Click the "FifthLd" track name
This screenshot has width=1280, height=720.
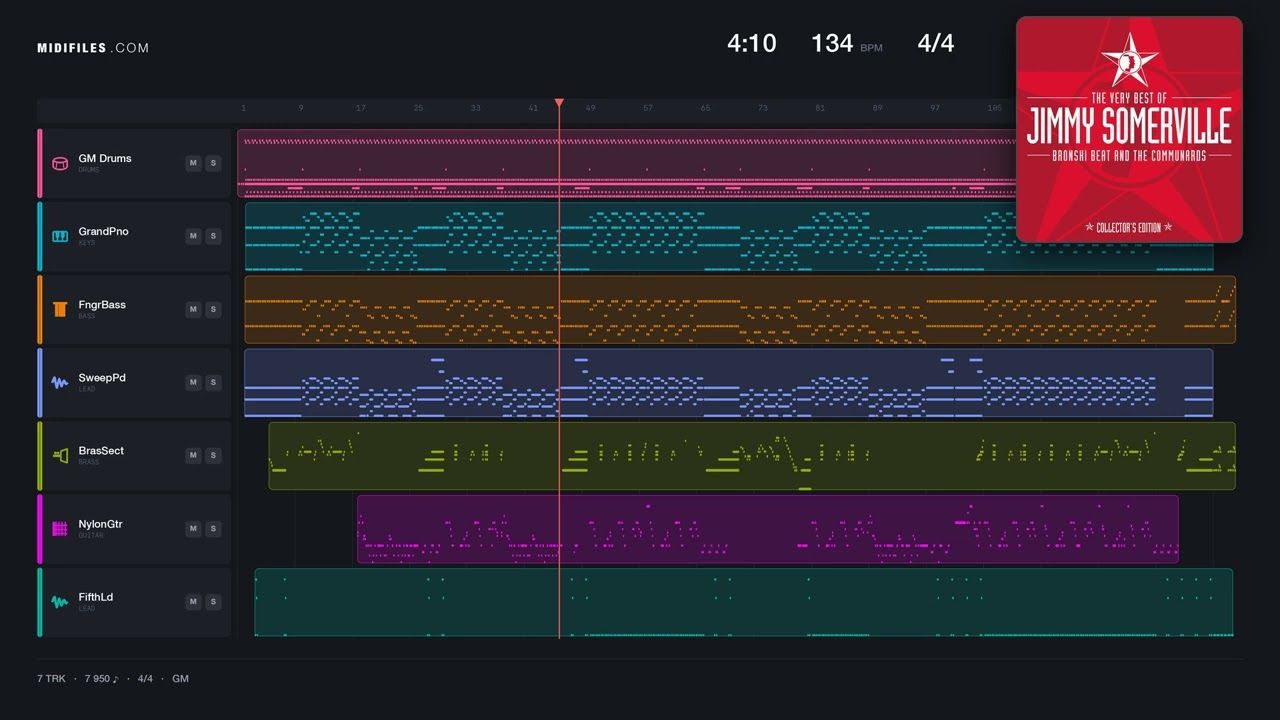coord(96,597)
